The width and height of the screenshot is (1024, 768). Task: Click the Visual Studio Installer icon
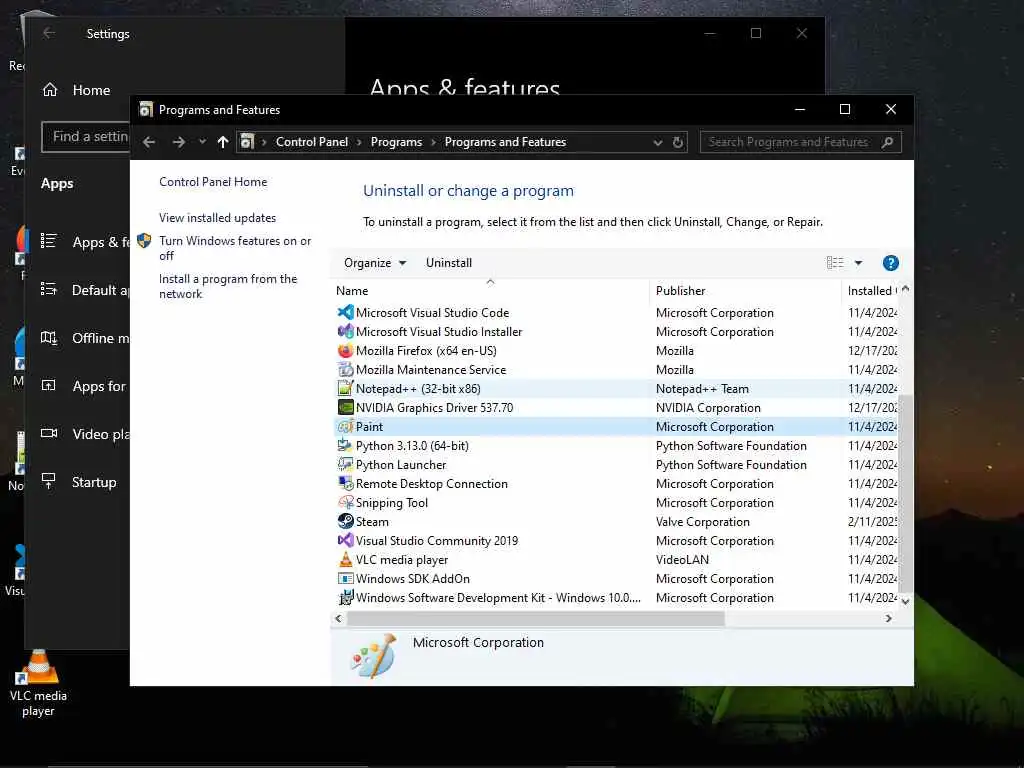coord(345,332)
